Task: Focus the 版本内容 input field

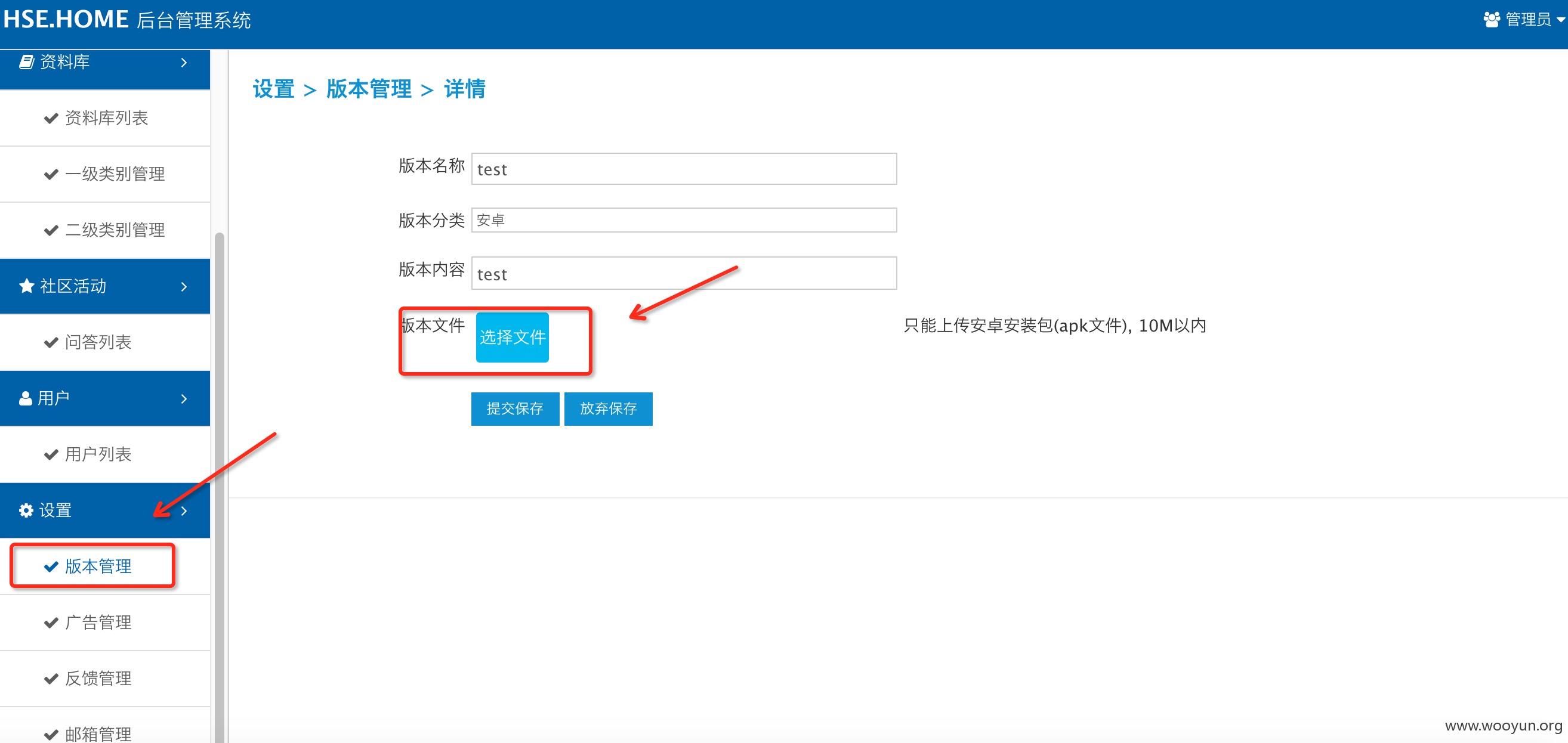Action: coord(684,273)
